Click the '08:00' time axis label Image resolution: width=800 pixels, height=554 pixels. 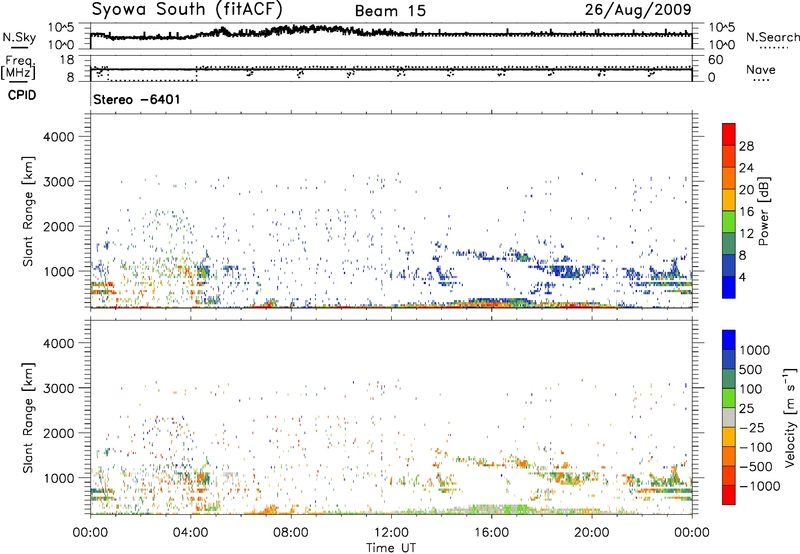[291, 533]
